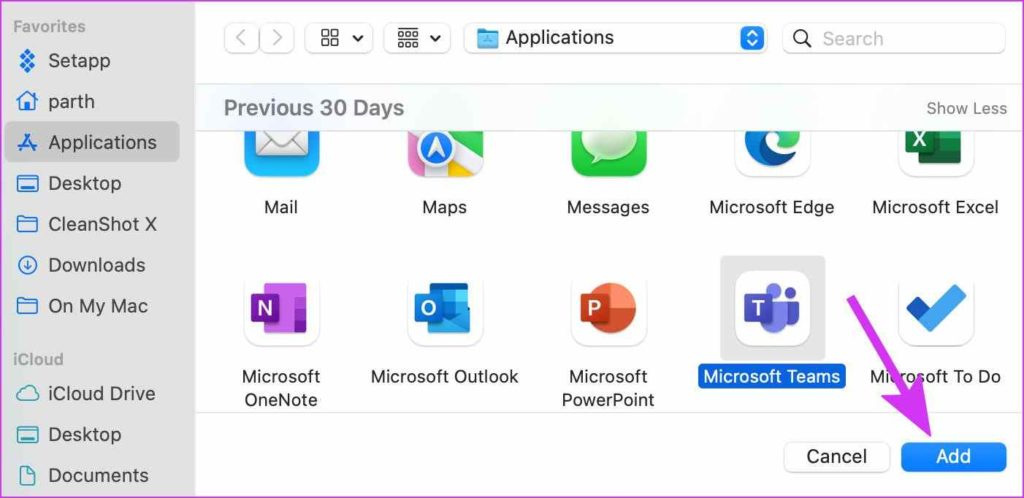Viewport: 1024px width, 498px height.
Task: Click the Messages label text
Action: (x=608, y=208)
